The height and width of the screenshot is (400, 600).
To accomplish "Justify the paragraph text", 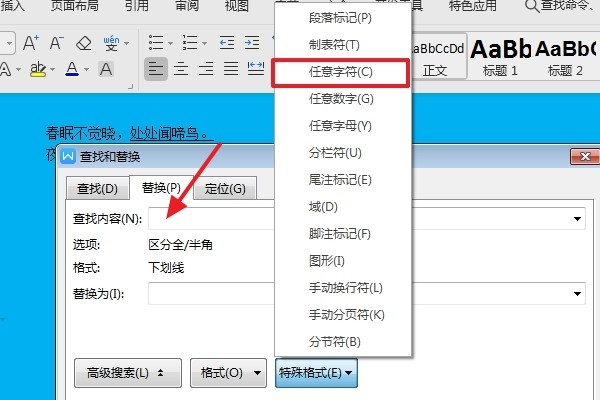I will point(231,69).
